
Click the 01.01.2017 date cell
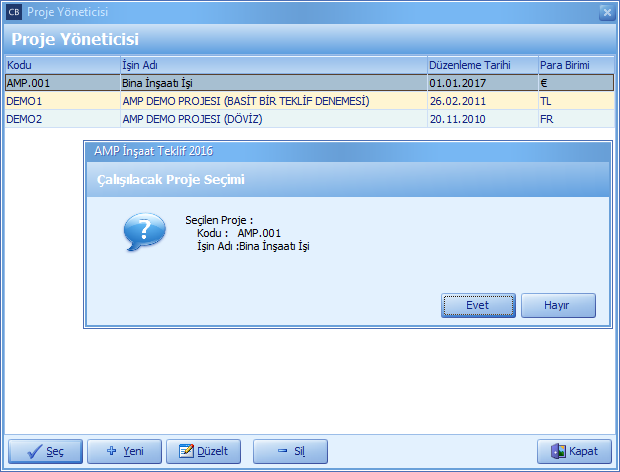481,84
